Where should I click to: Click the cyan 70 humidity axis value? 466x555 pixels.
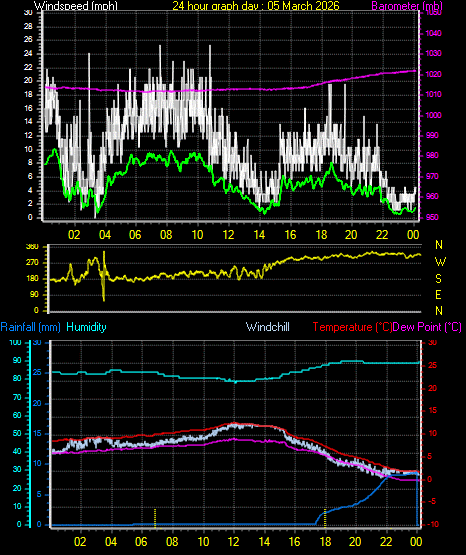click(17, 397)
